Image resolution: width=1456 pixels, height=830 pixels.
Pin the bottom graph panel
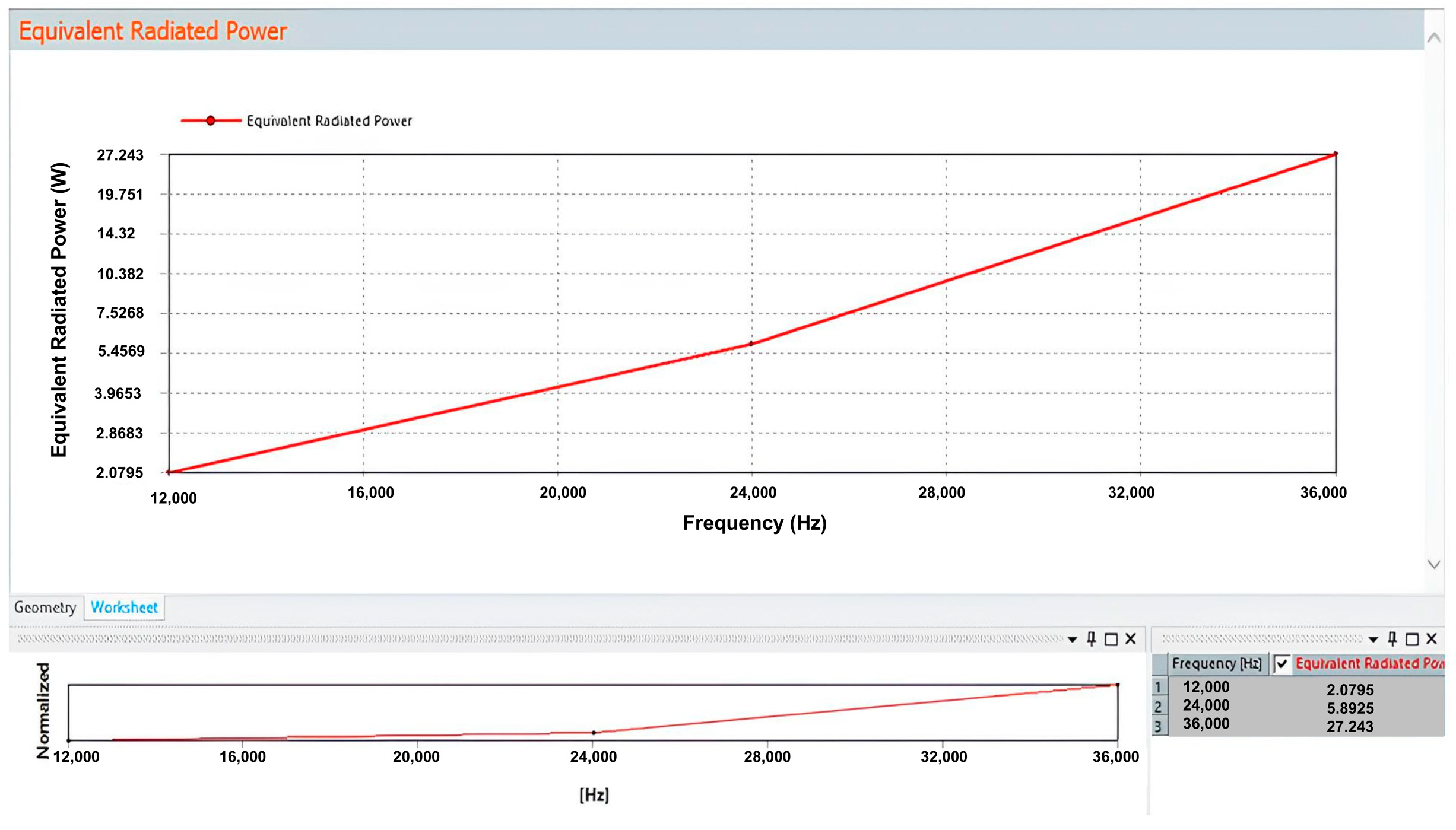1091,639
